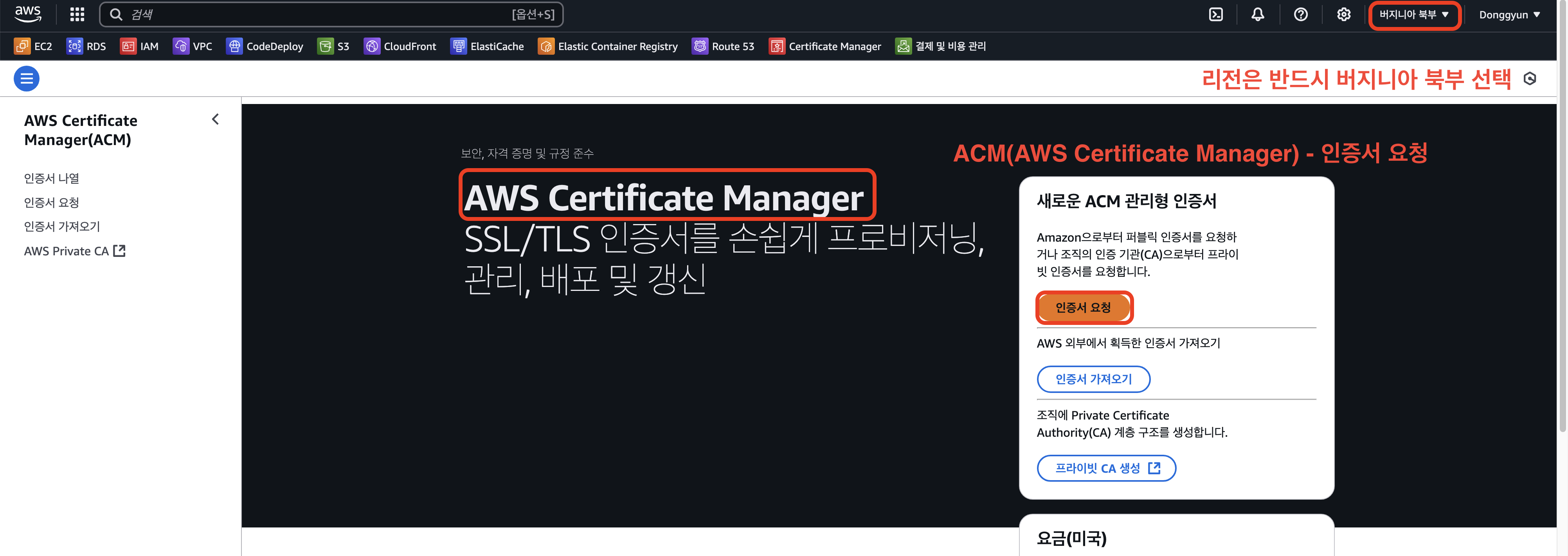
Task: Open the Route 53 shortcut
Action: pos(722,46)
